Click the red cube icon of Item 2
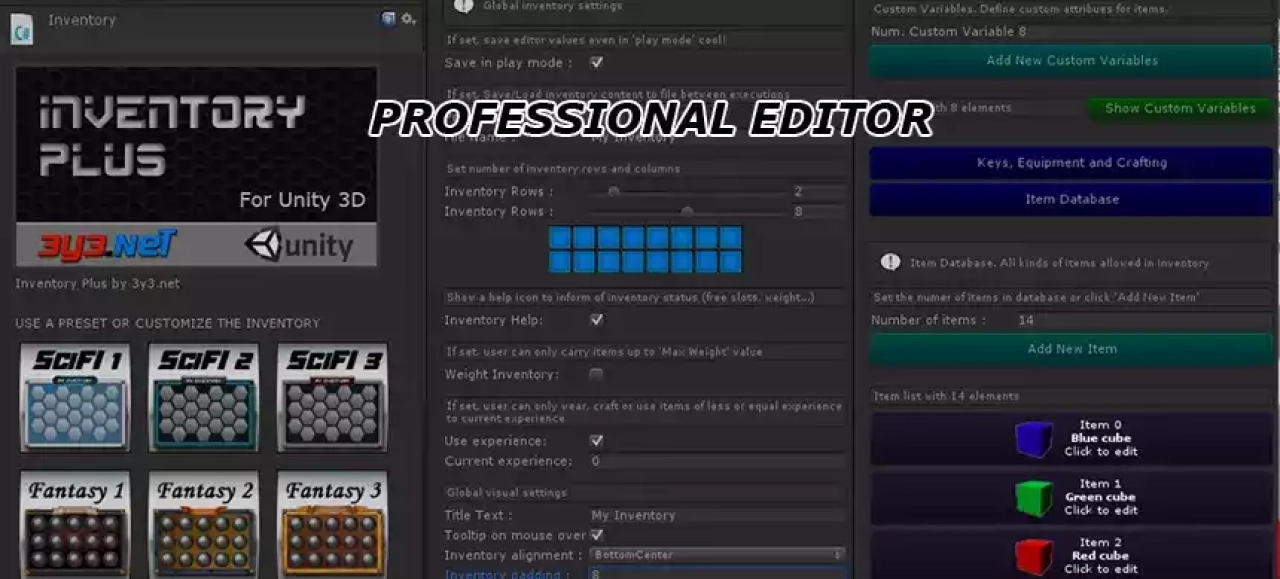1280x579 pixels. (x=1033, y=556)
